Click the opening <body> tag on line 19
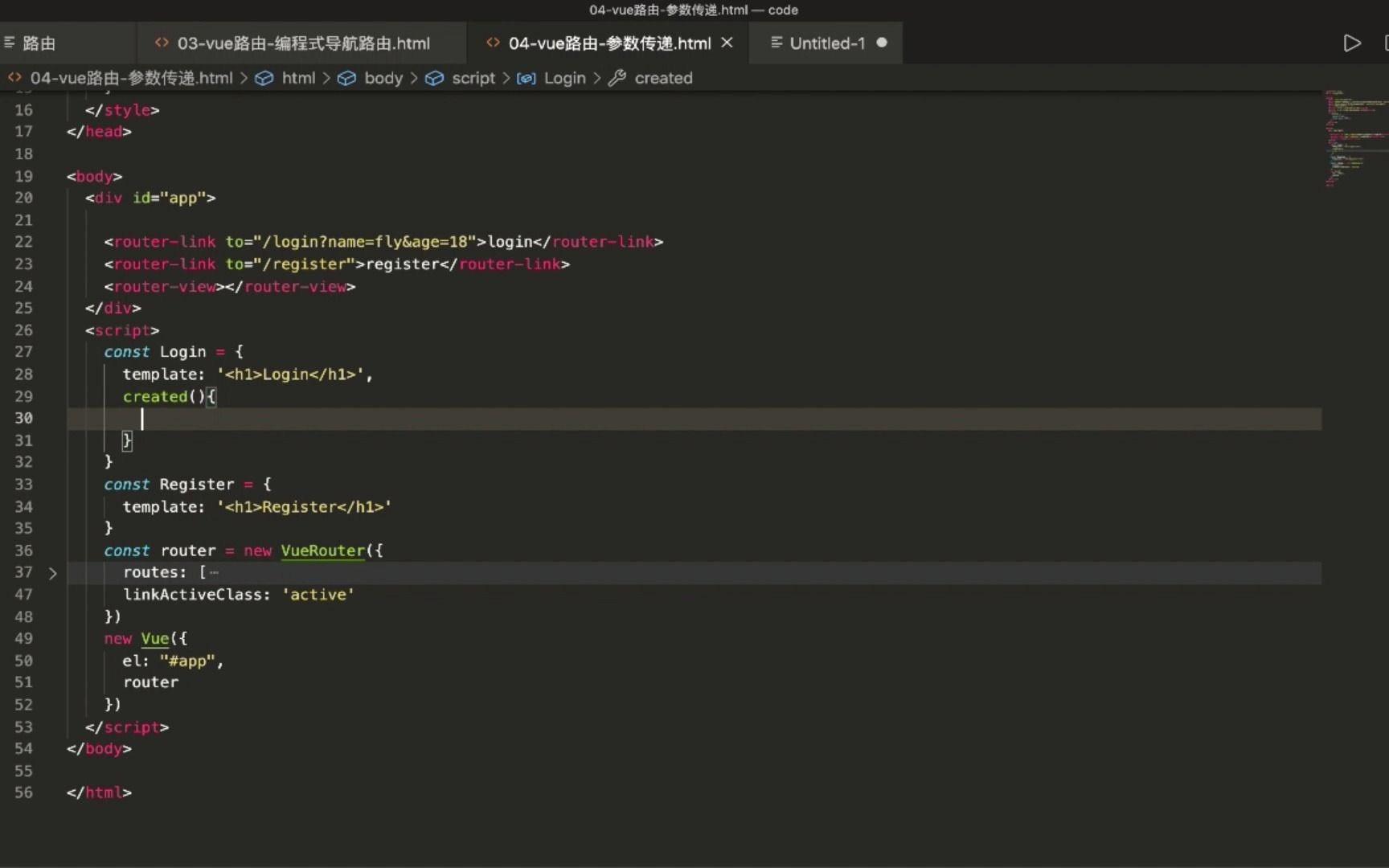 point(94,176)
